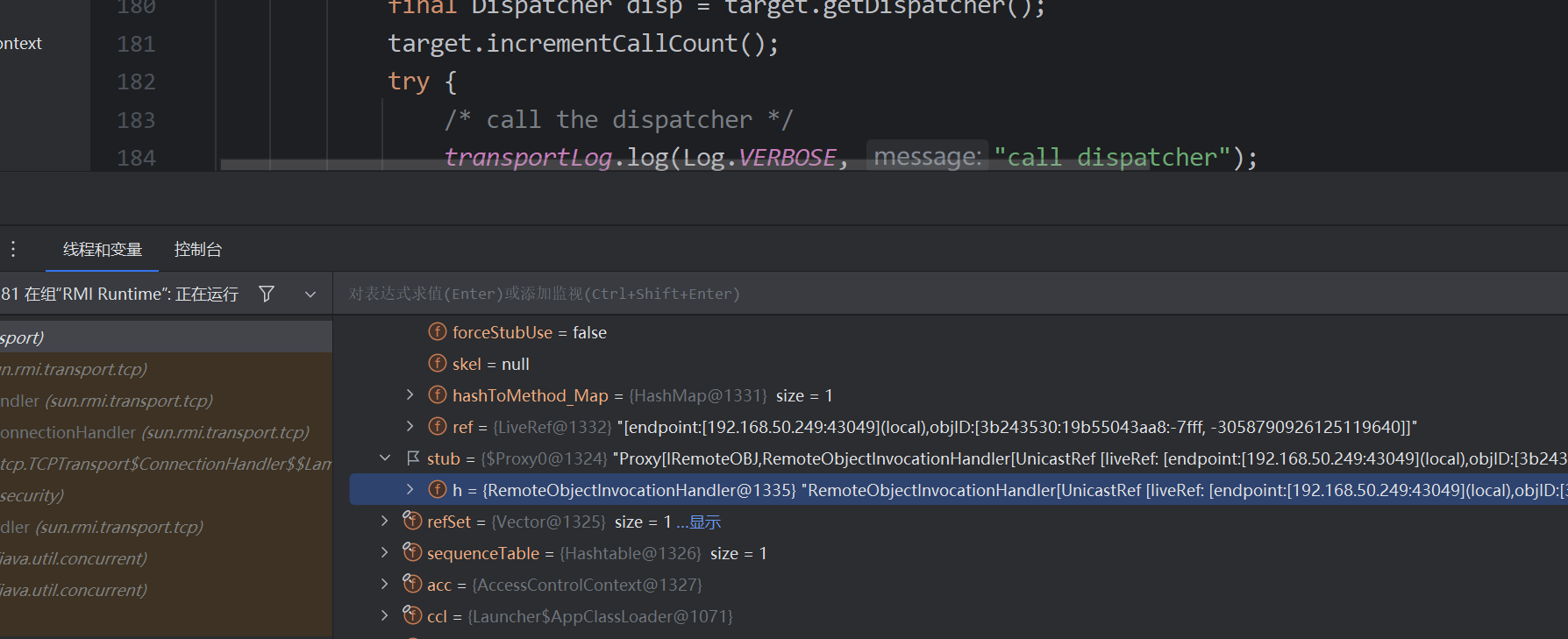Click the flag icon beside stub
The width and height of the screenshot is (1568, 639).
pyautogui.click(x=413, y=458)
